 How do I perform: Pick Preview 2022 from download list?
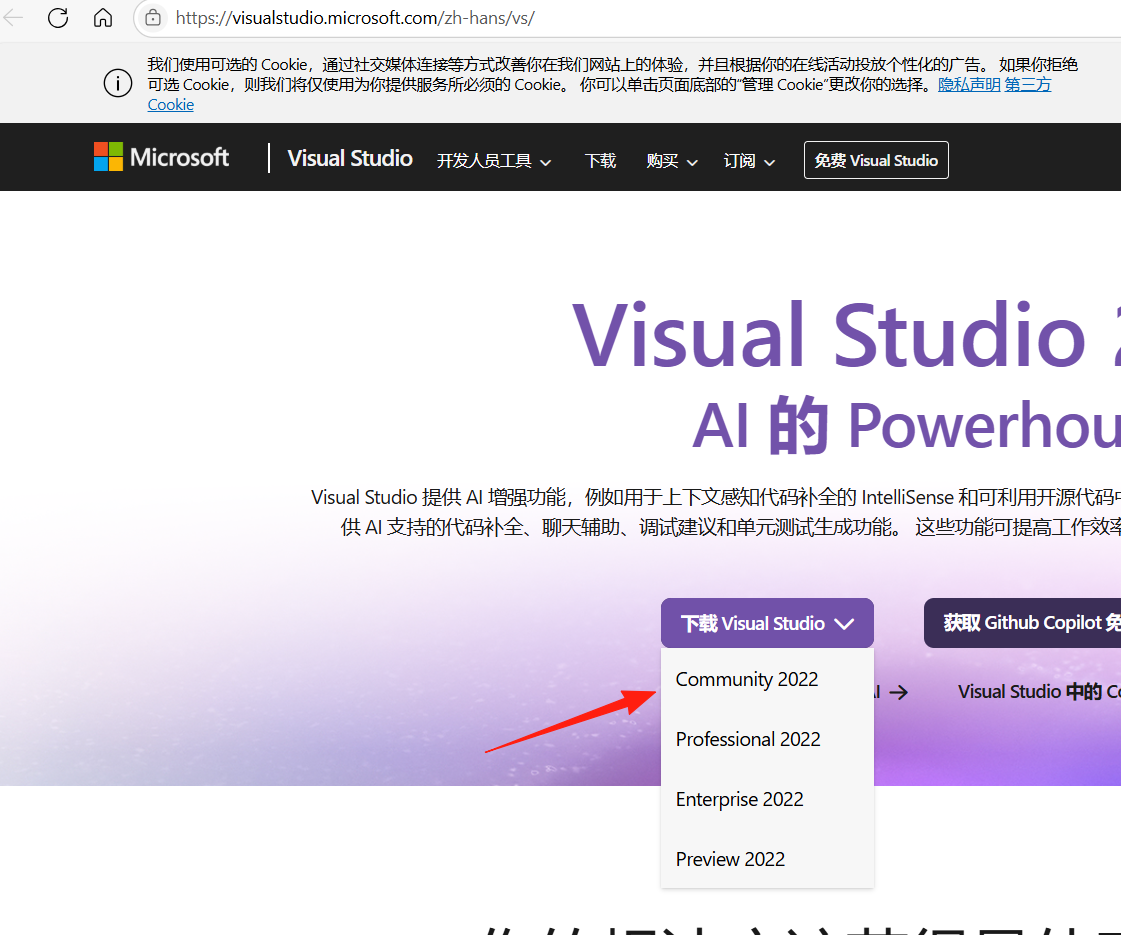point(730,860)
